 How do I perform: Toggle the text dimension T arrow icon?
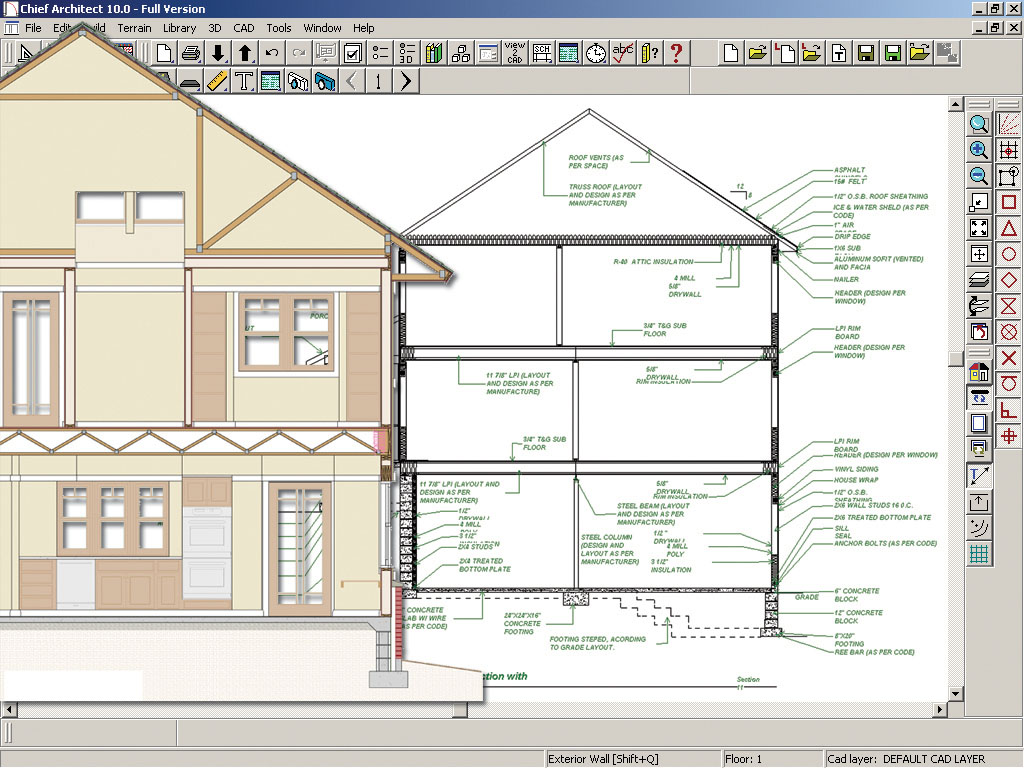pyautogui.click(x=978, y=476)
